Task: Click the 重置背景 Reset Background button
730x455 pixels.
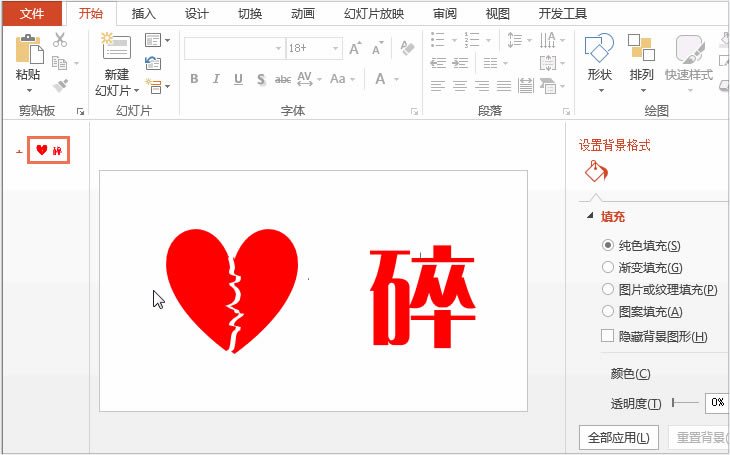Action: pos(699,437)
